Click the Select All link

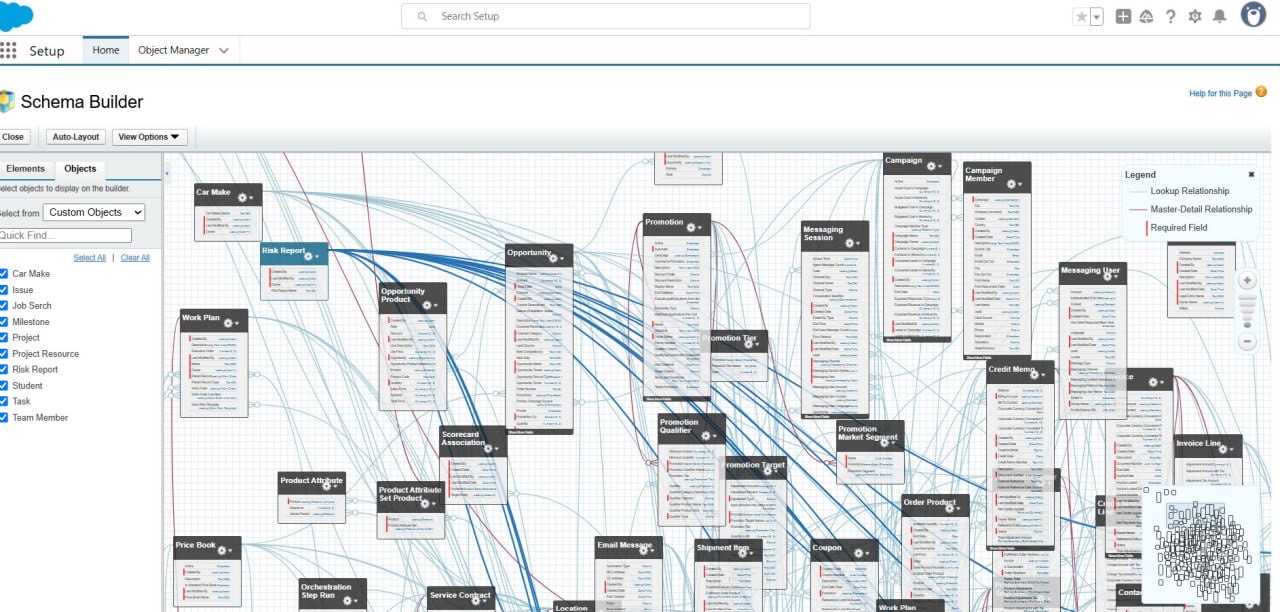89,257
